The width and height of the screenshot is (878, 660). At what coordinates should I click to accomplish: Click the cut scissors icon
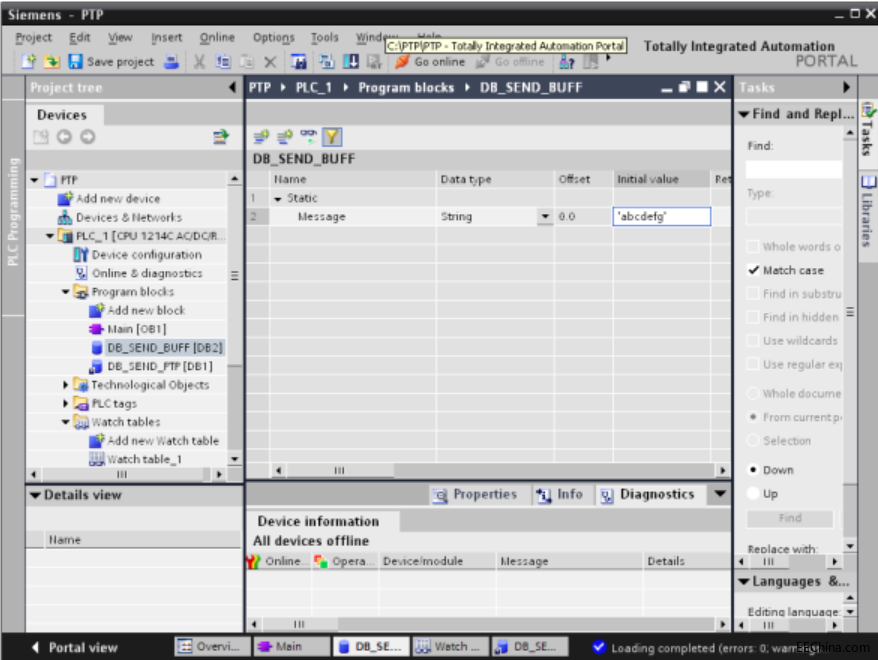(199, 62)
